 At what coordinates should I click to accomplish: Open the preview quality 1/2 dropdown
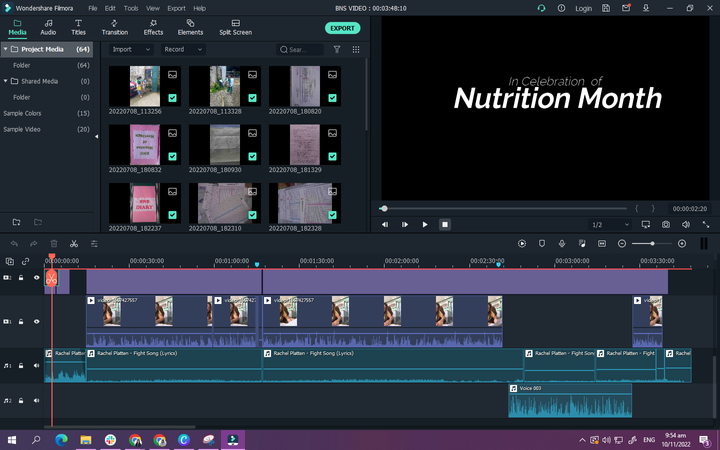tap(610, 225)
